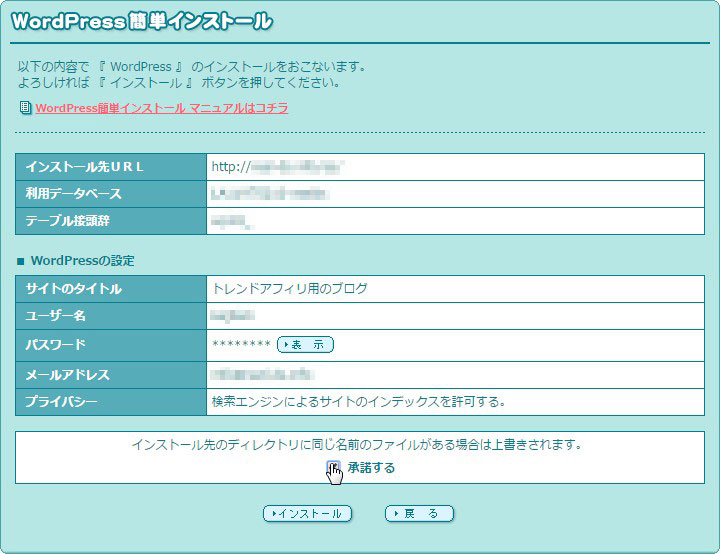
Task: Check the 承諾する checkbox
Action: (333, 467)
